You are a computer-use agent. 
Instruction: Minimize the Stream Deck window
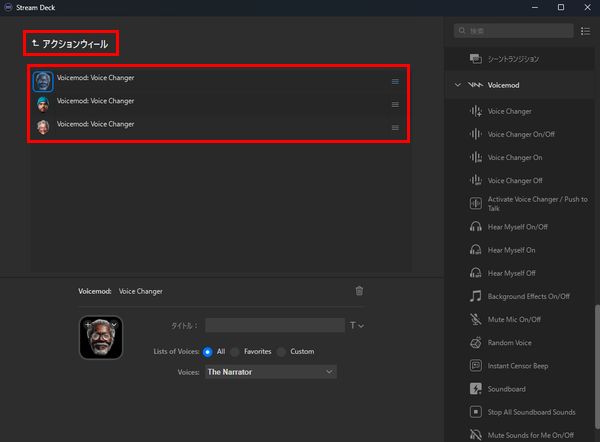535,7
